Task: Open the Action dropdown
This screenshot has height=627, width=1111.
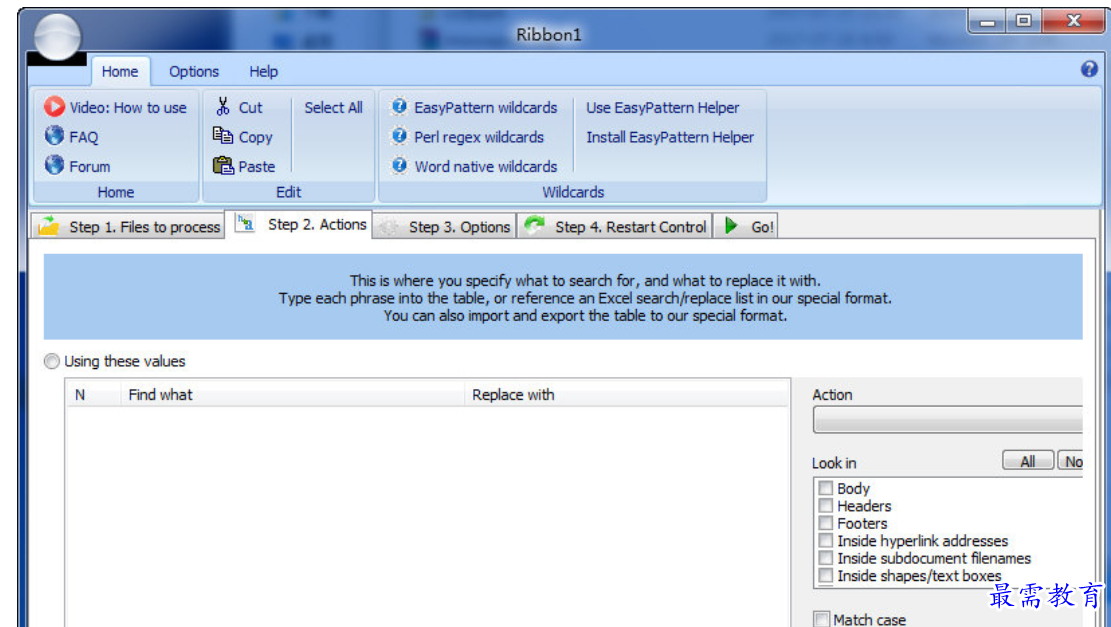Action: click(x=947, y=419)
